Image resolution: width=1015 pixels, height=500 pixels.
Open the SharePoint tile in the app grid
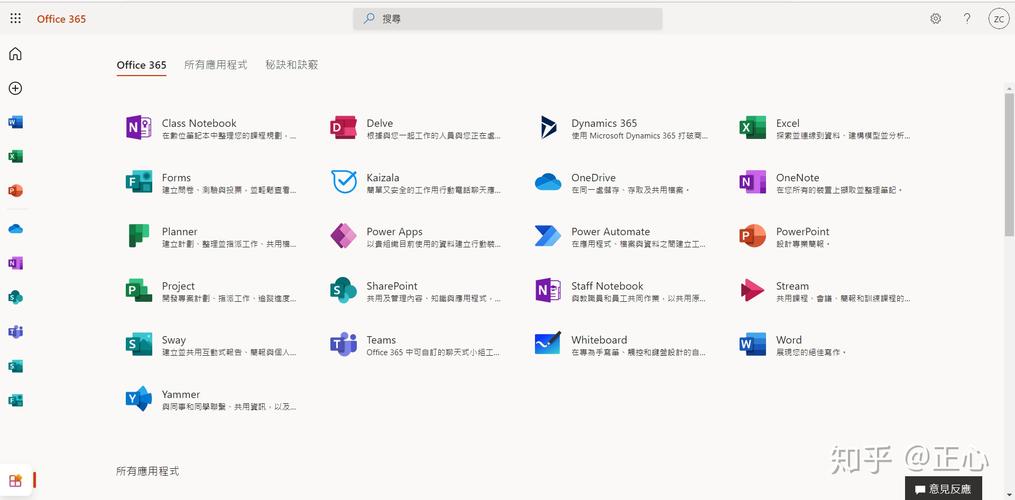[415, 291]
